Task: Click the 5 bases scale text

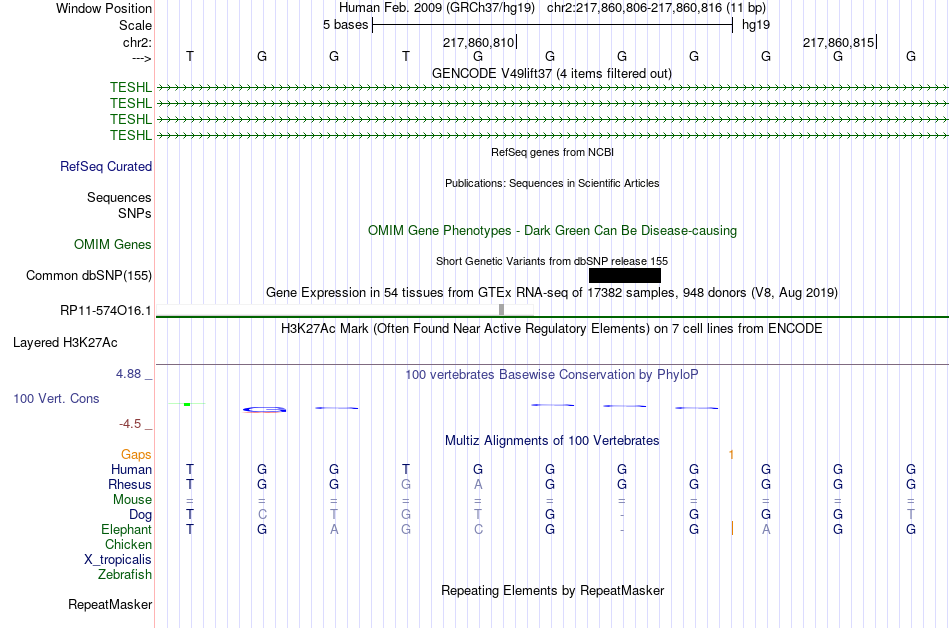Action: tap(345, 25)
